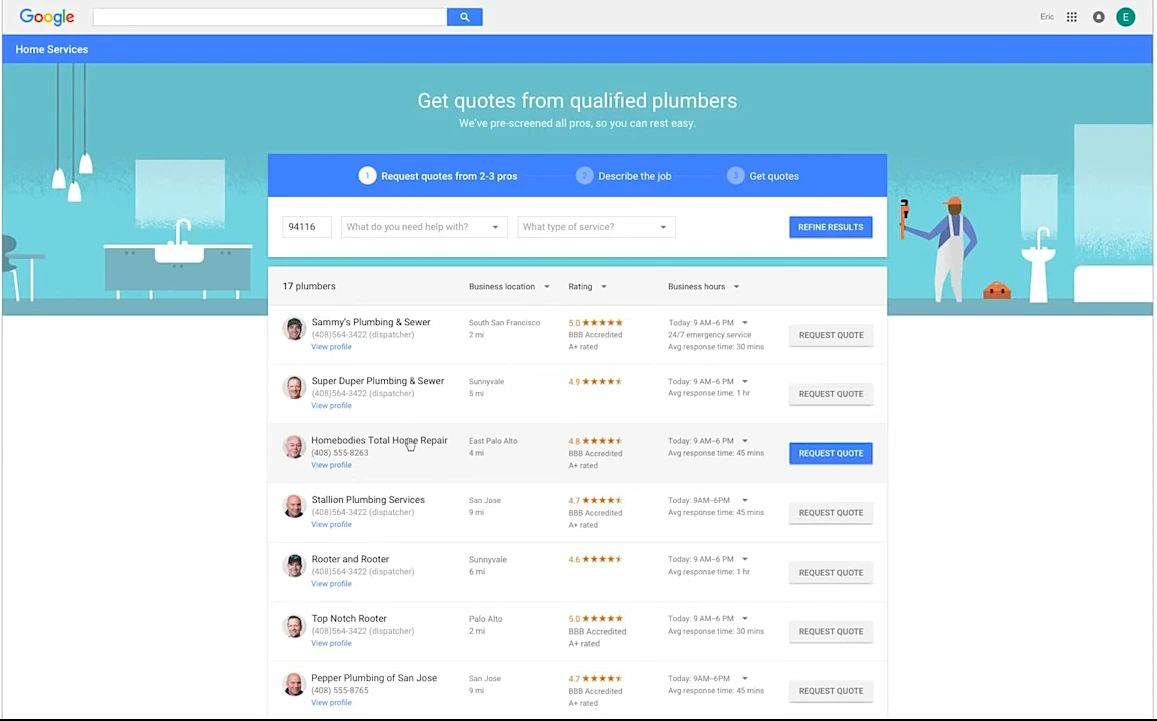Click the 94116 zip code field
This screenshot has height=721, width=1157.
pos(306,227)
